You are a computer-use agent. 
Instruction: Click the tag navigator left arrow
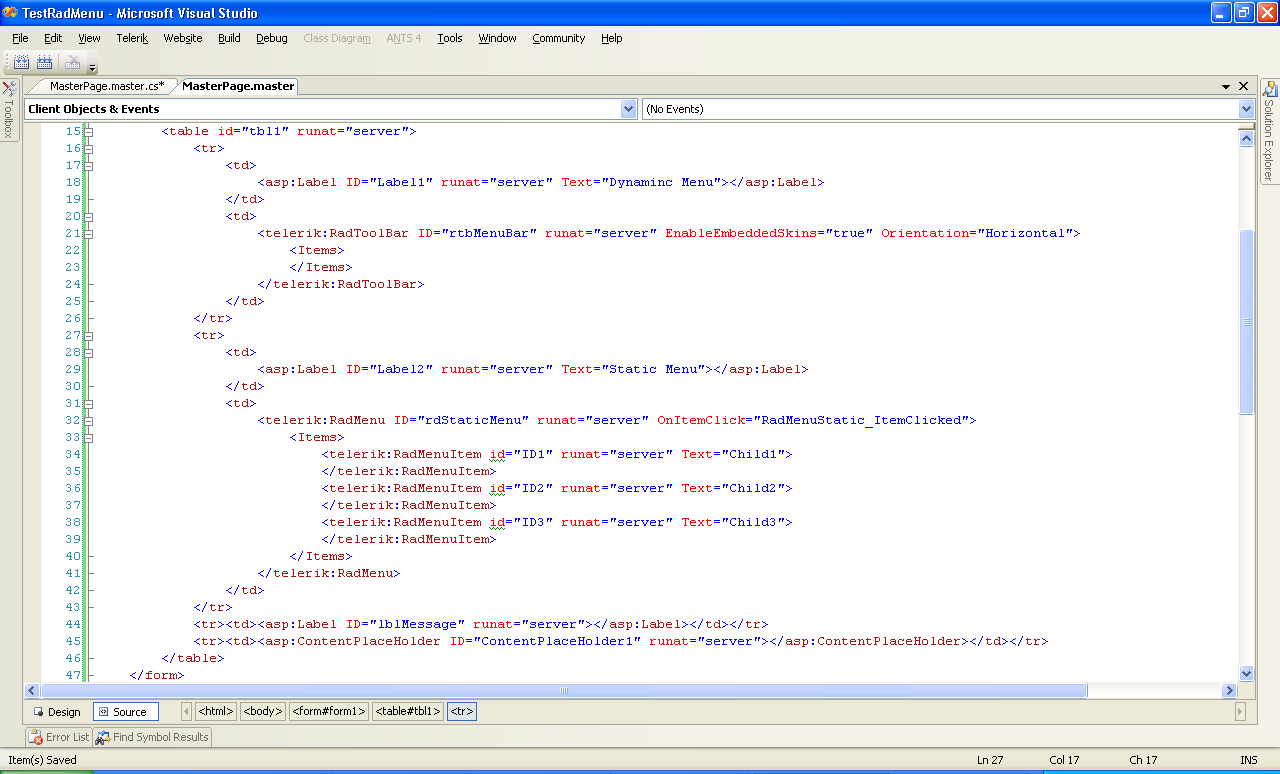coord(186,712)
